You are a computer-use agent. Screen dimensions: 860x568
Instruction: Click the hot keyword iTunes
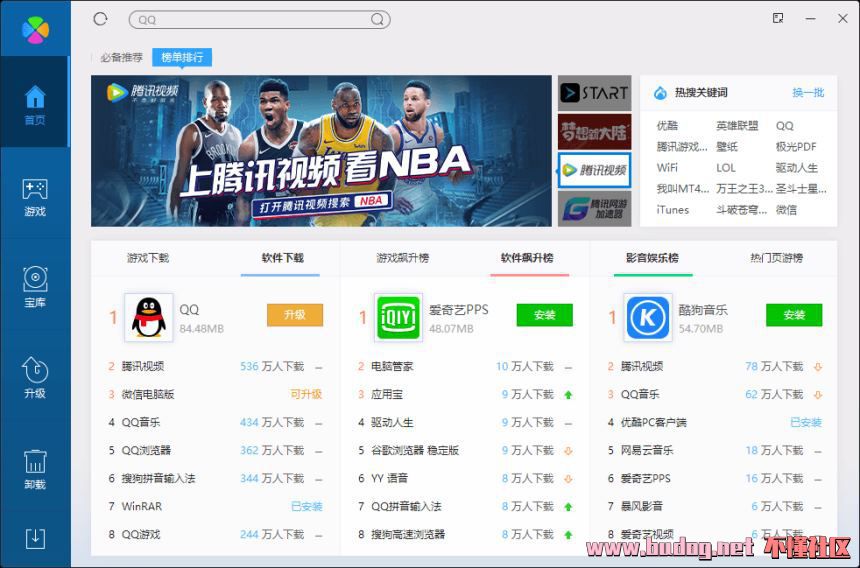(x=672, y=210)
